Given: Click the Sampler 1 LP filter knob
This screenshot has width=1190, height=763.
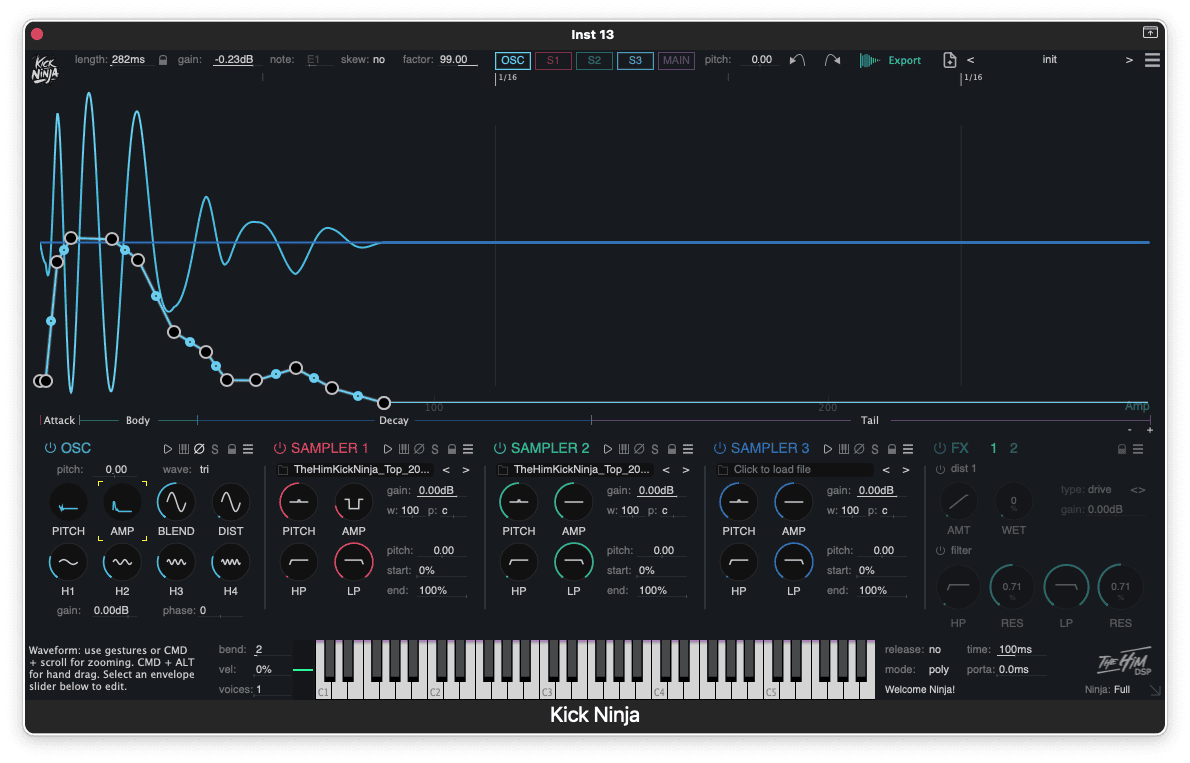Looking at the screenshot, I should (354, 563).
